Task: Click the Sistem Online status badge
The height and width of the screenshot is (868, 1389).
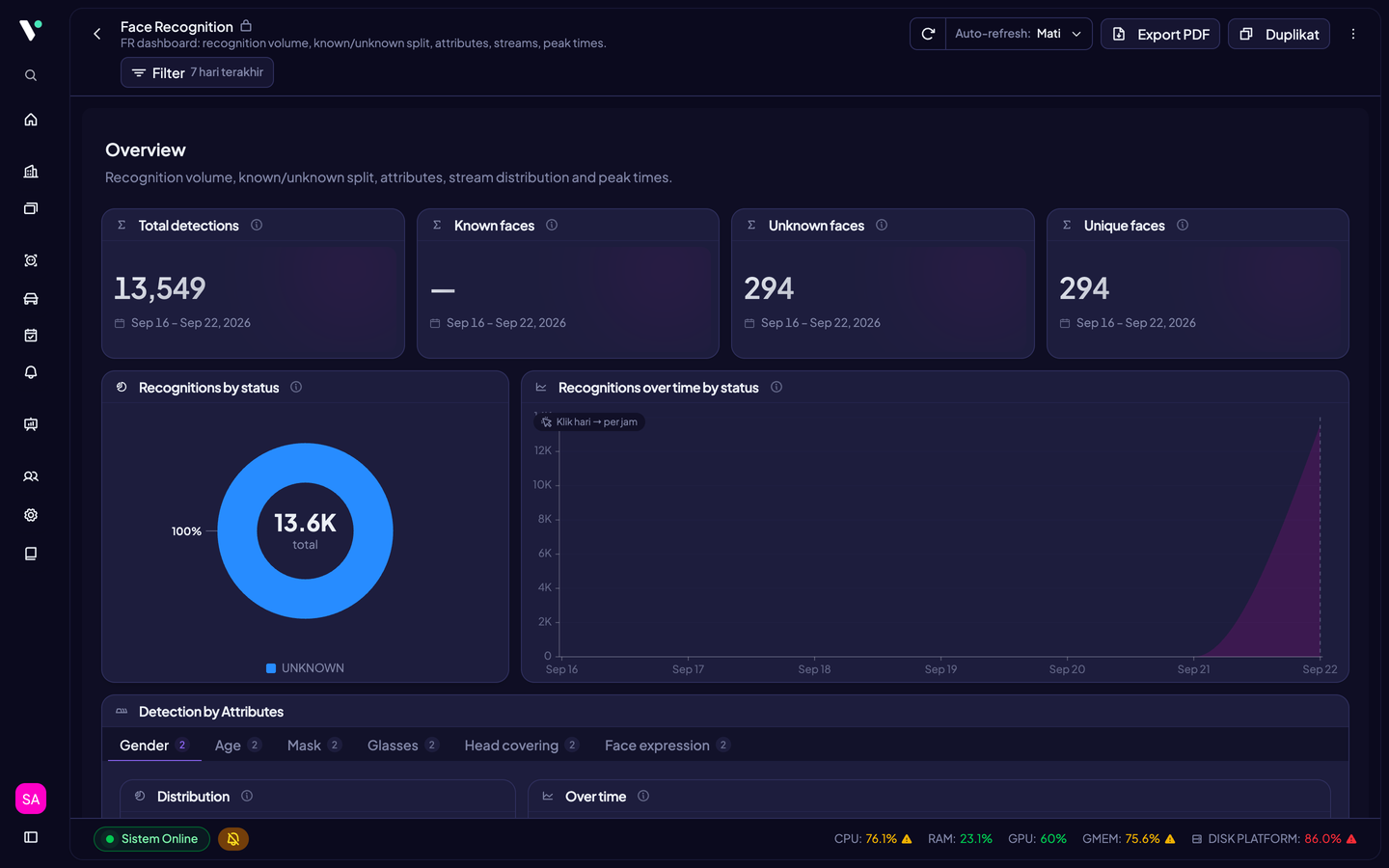Action: 151,839
